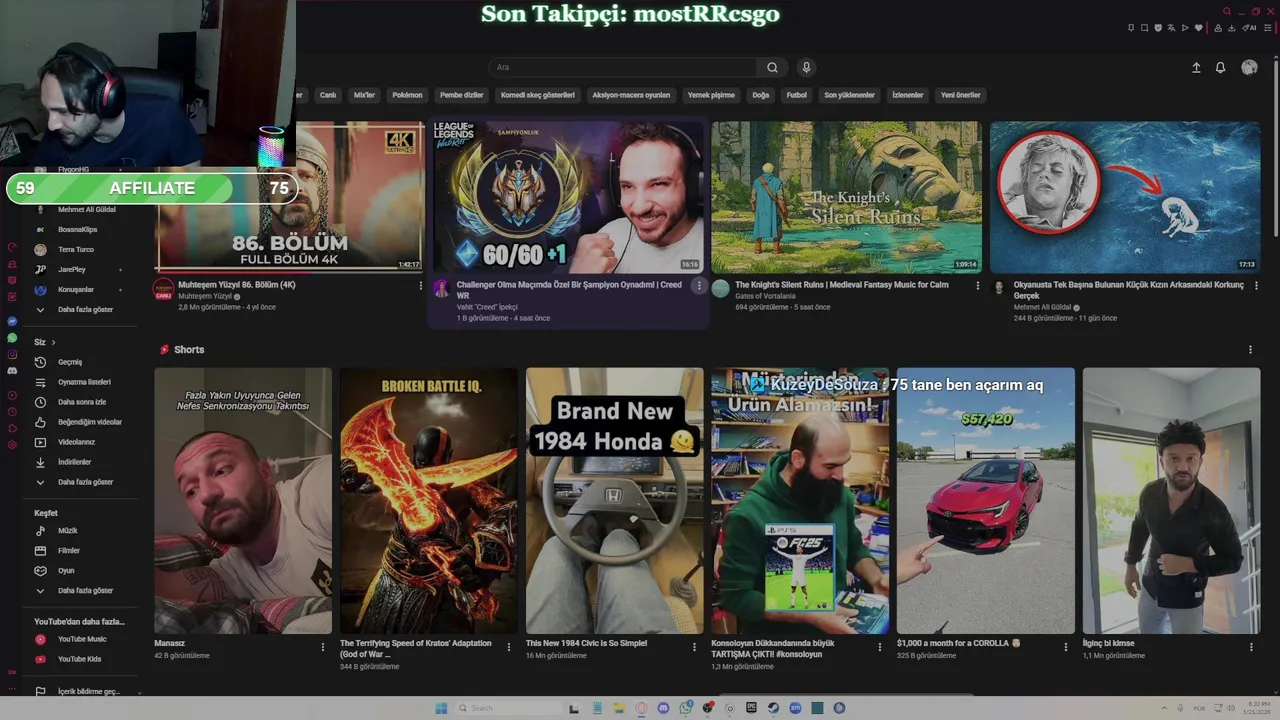Choose the Futbol chip

[797, 95]
